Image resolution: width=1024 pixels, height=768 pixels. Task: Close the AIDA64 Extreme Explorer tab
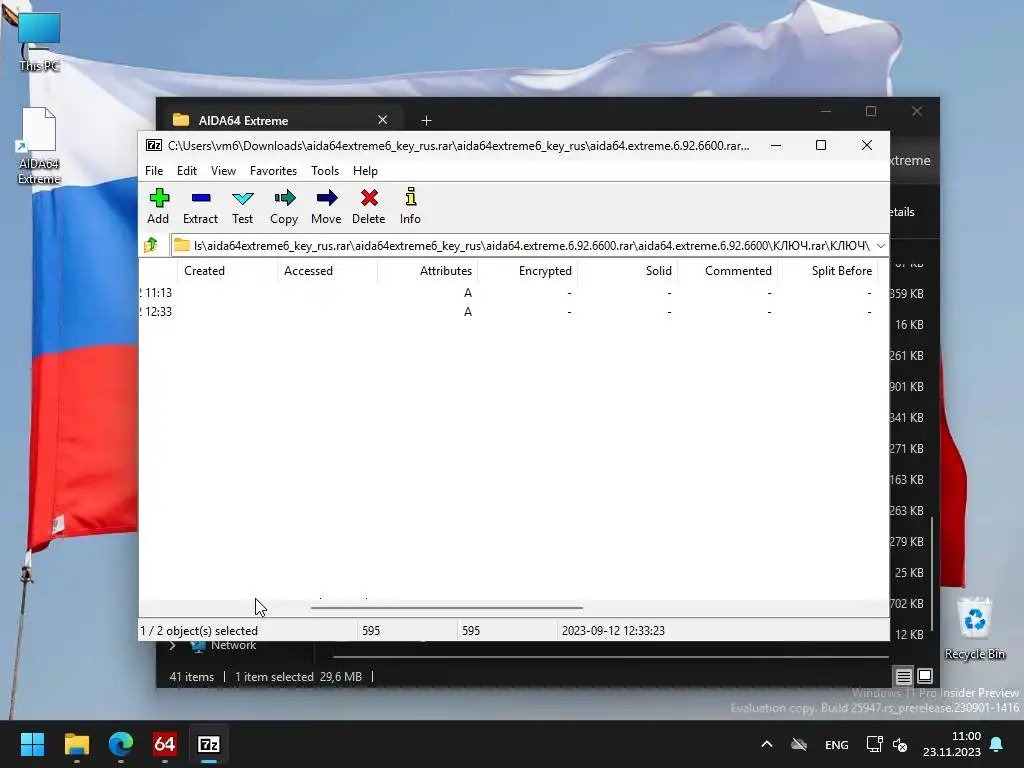pyautogui.click(x=383, y=120)
